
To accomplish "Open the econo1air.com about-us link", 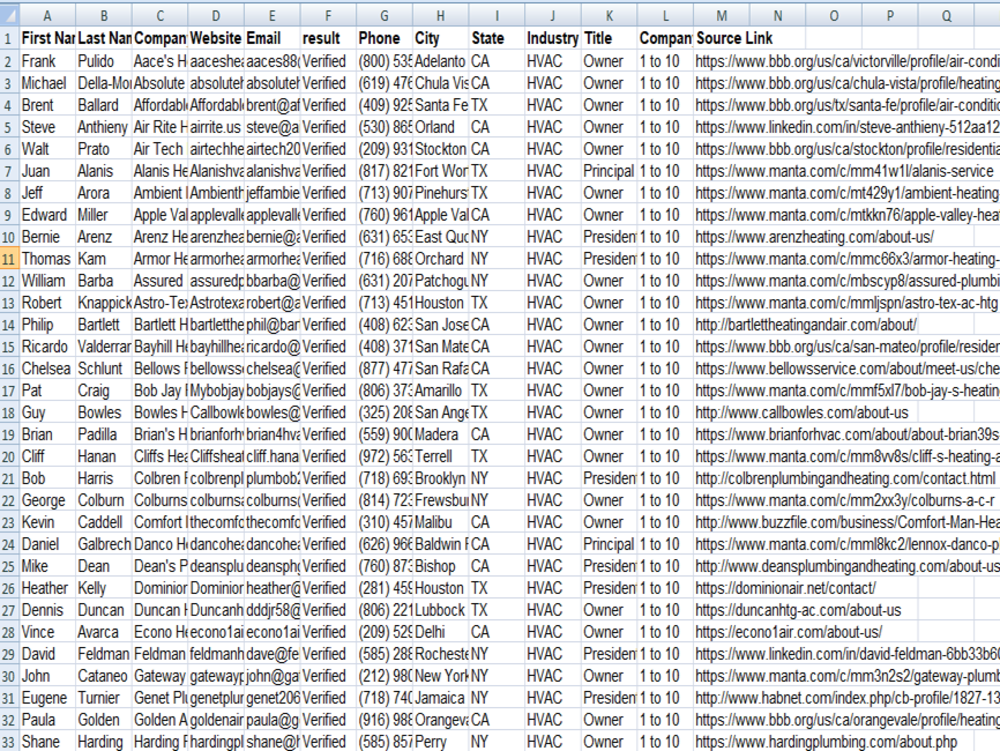I will pos(788,632).
